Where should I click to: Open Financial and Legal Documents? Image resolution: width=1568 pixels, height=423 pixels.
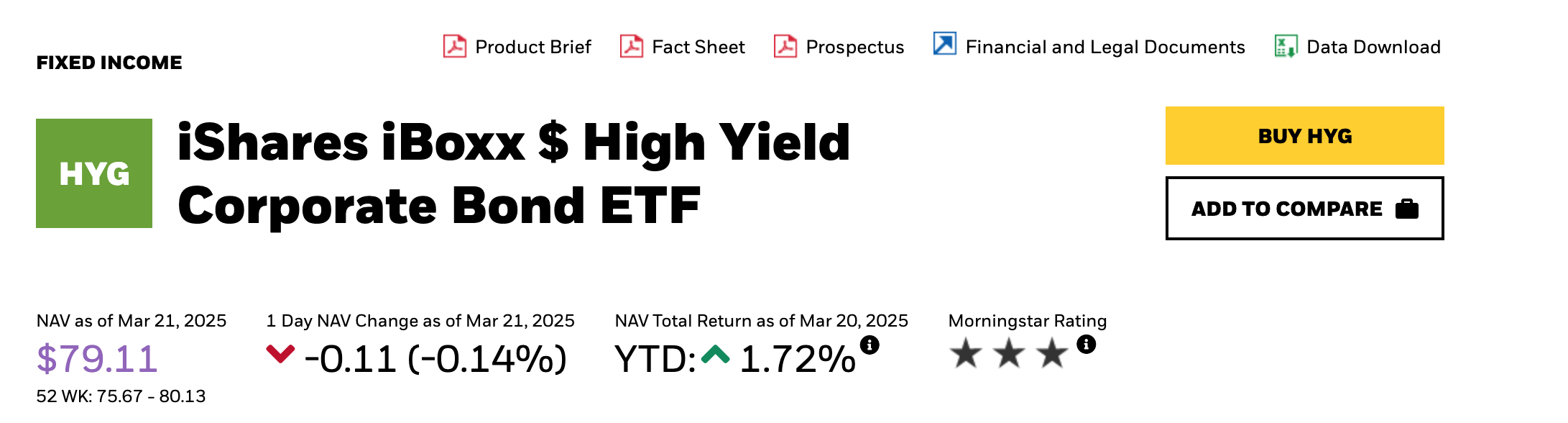(1104, 47)
